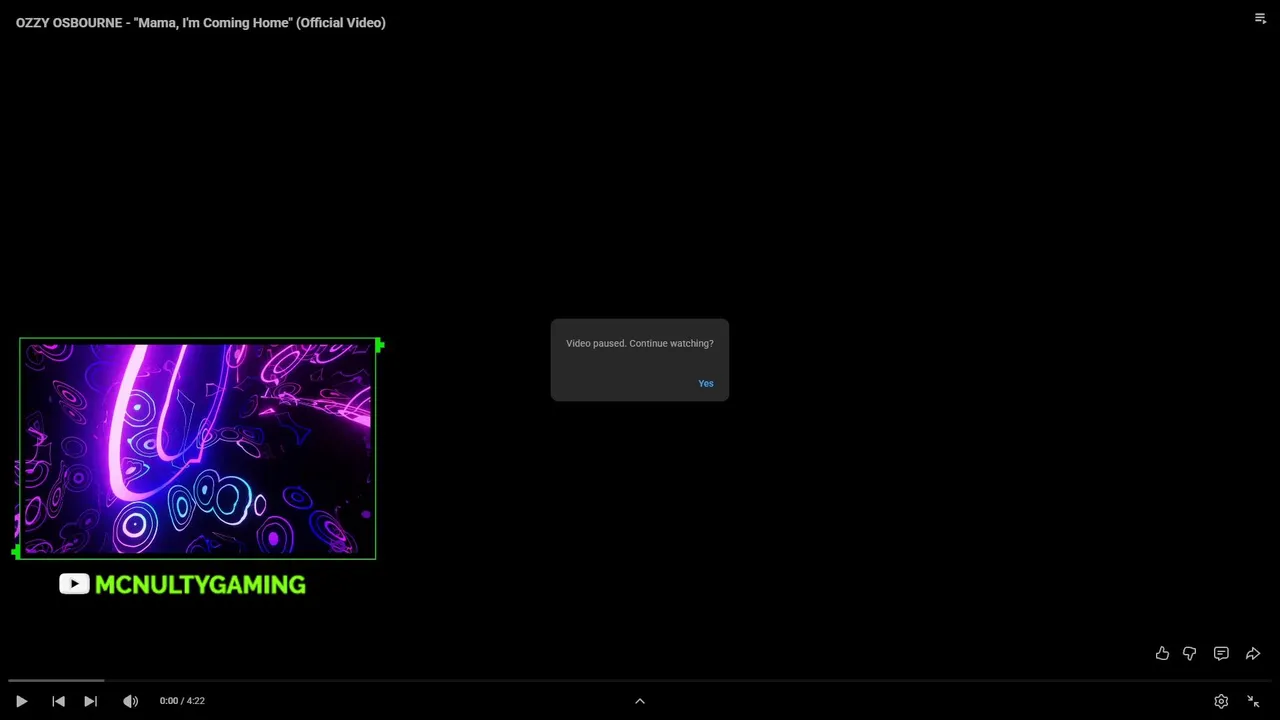Expand the upward chevron panel

(x=640, y=701)
